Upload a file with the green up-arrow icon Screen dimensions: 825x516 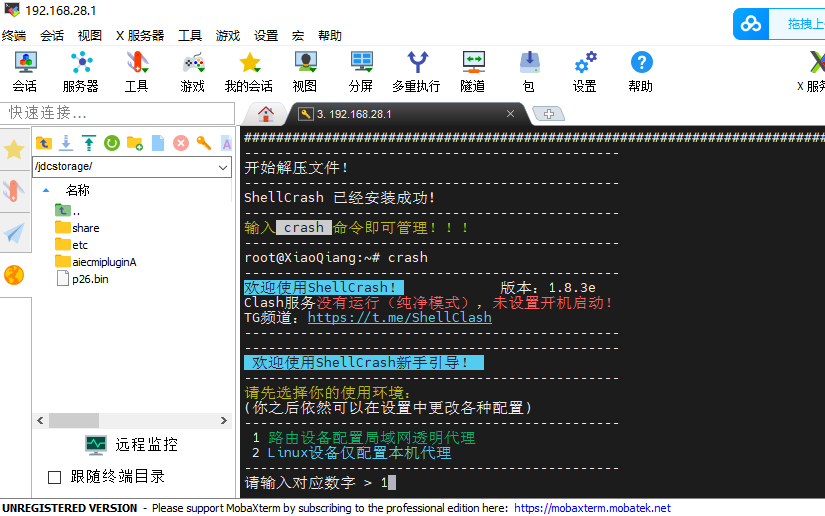coord(89,143)
